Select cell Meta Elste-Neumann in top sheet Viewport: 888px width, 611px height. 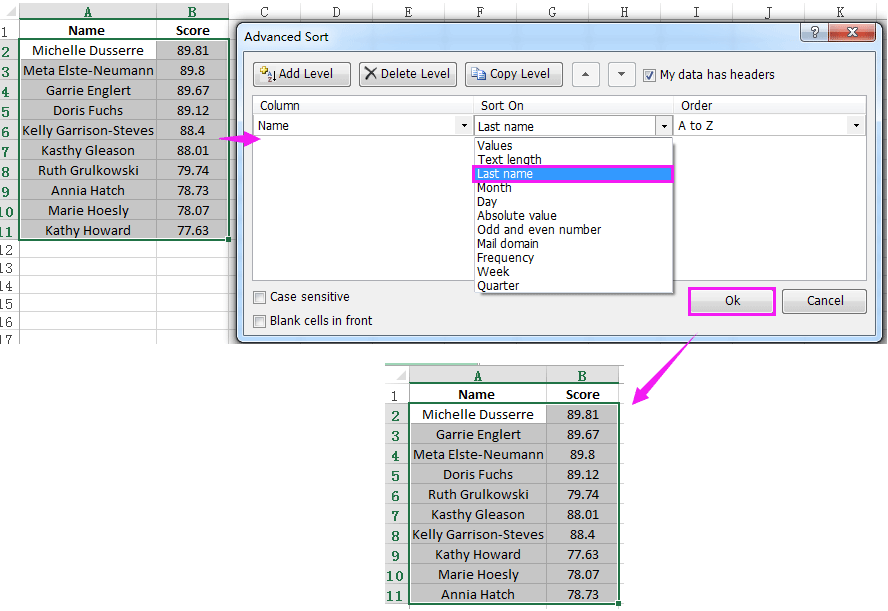[x=88, y=71]
